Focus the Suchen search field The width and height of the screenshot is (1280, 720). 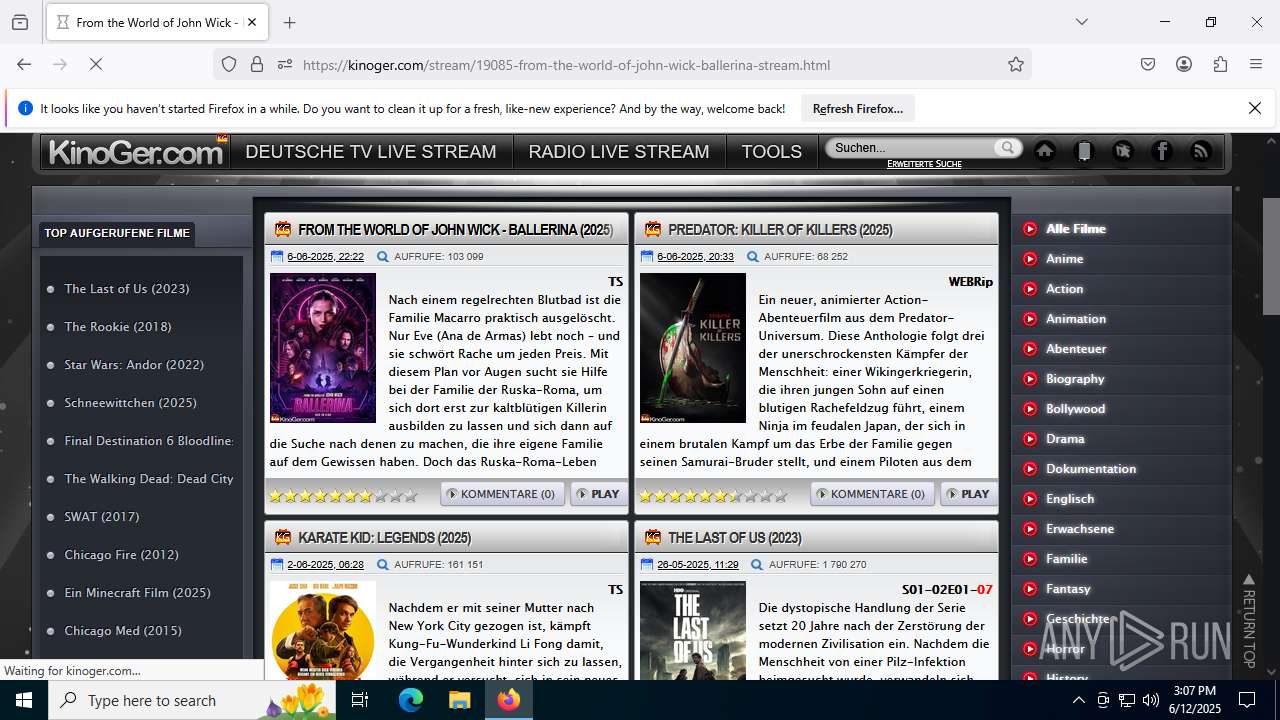913,147
